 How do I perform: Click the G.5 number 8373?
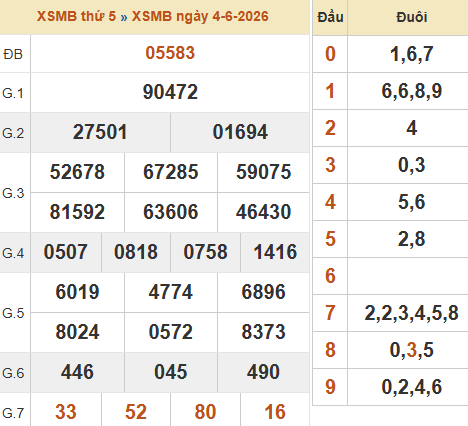[263, 332]
